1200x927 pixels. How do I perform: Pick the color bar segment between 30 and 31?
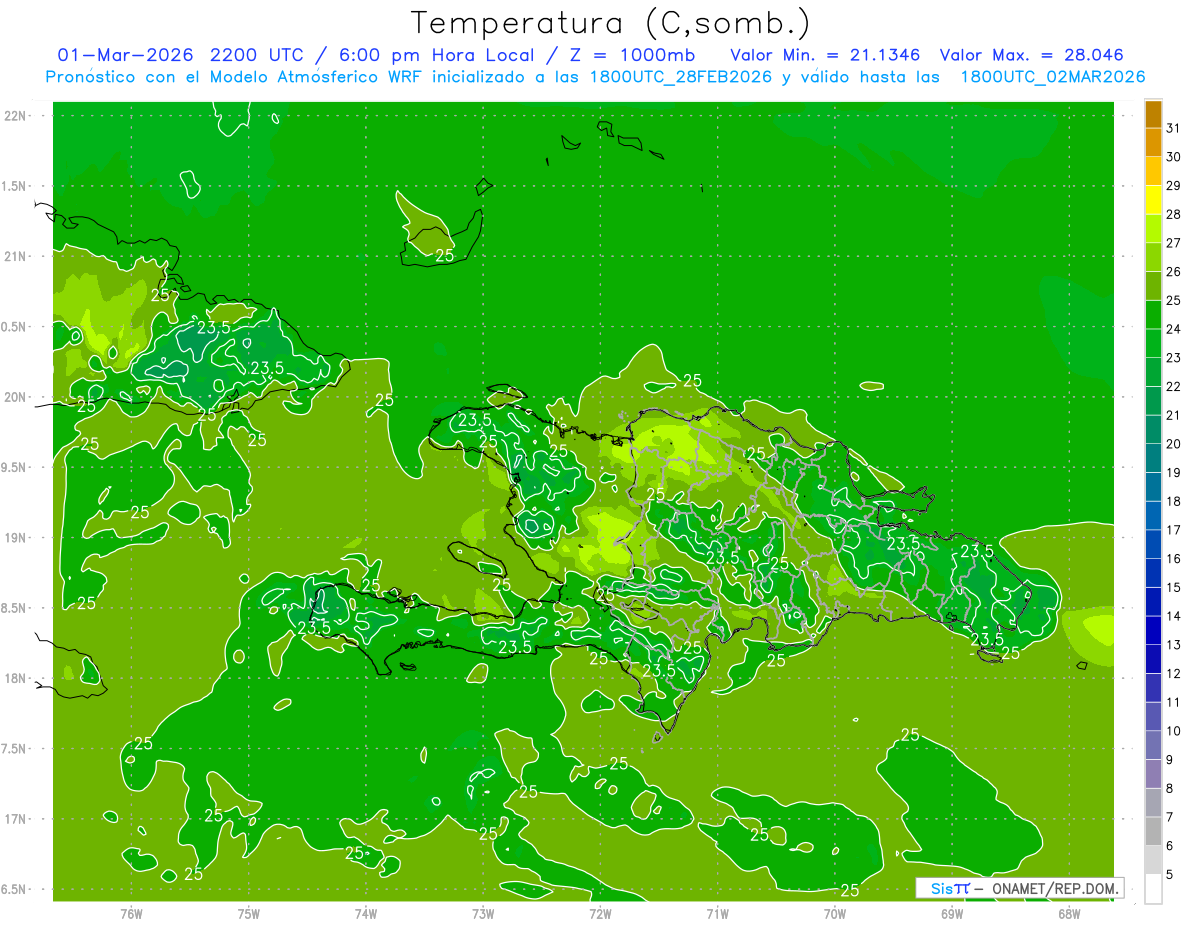1153,143
